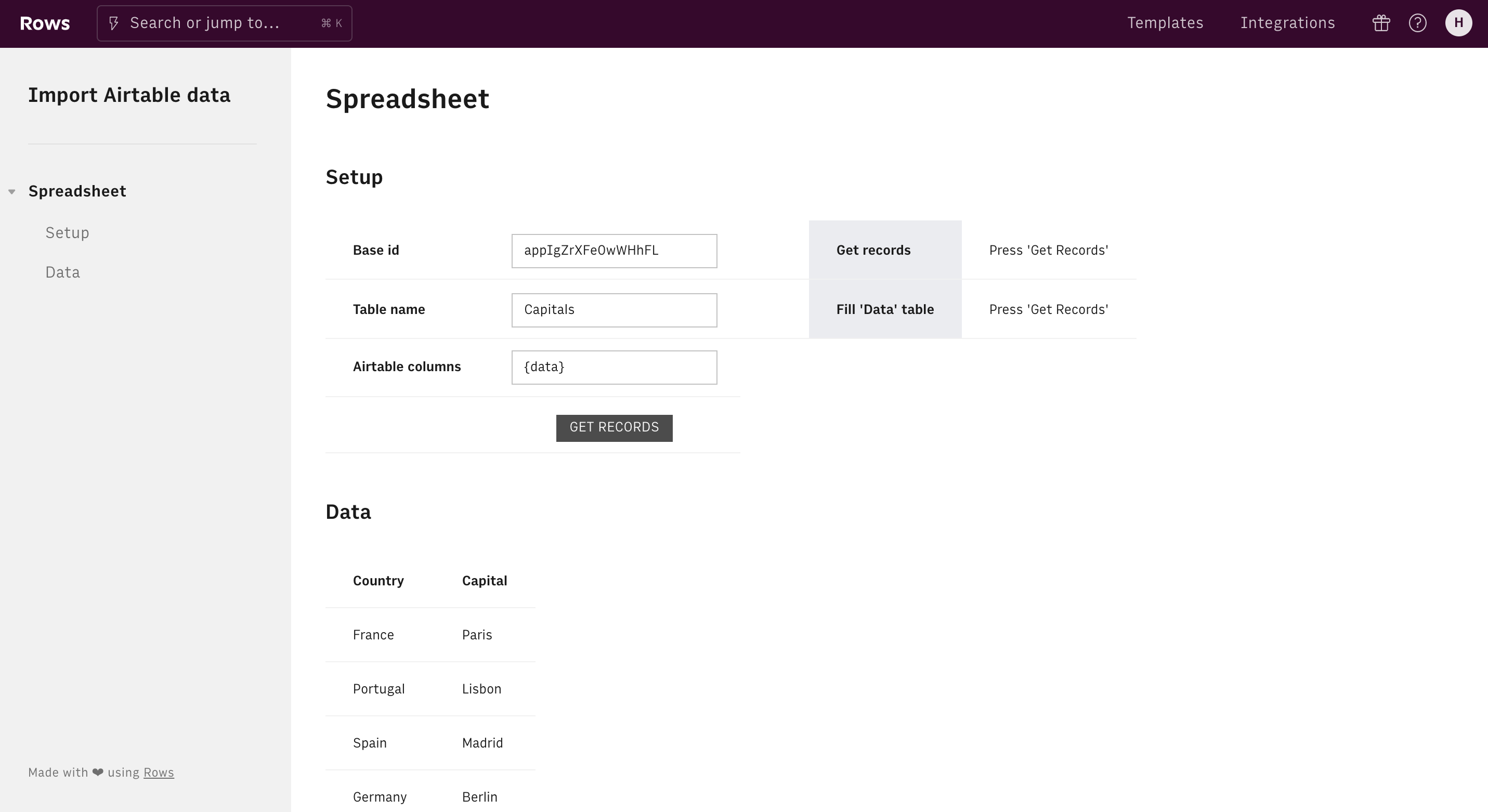Open the Rows link in footer
This screenshot has height=812, width=1488.
pyautogui.click(x=158, y=772)
